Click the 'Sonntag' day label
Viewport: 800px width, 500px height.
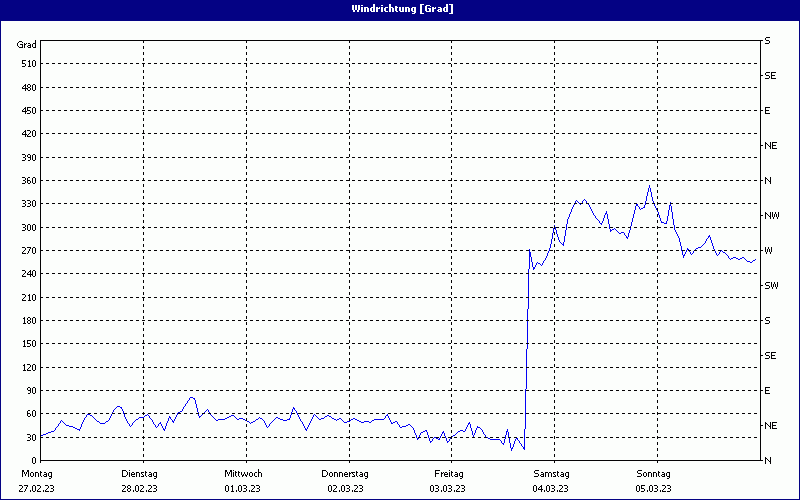[x=654, y=474]
